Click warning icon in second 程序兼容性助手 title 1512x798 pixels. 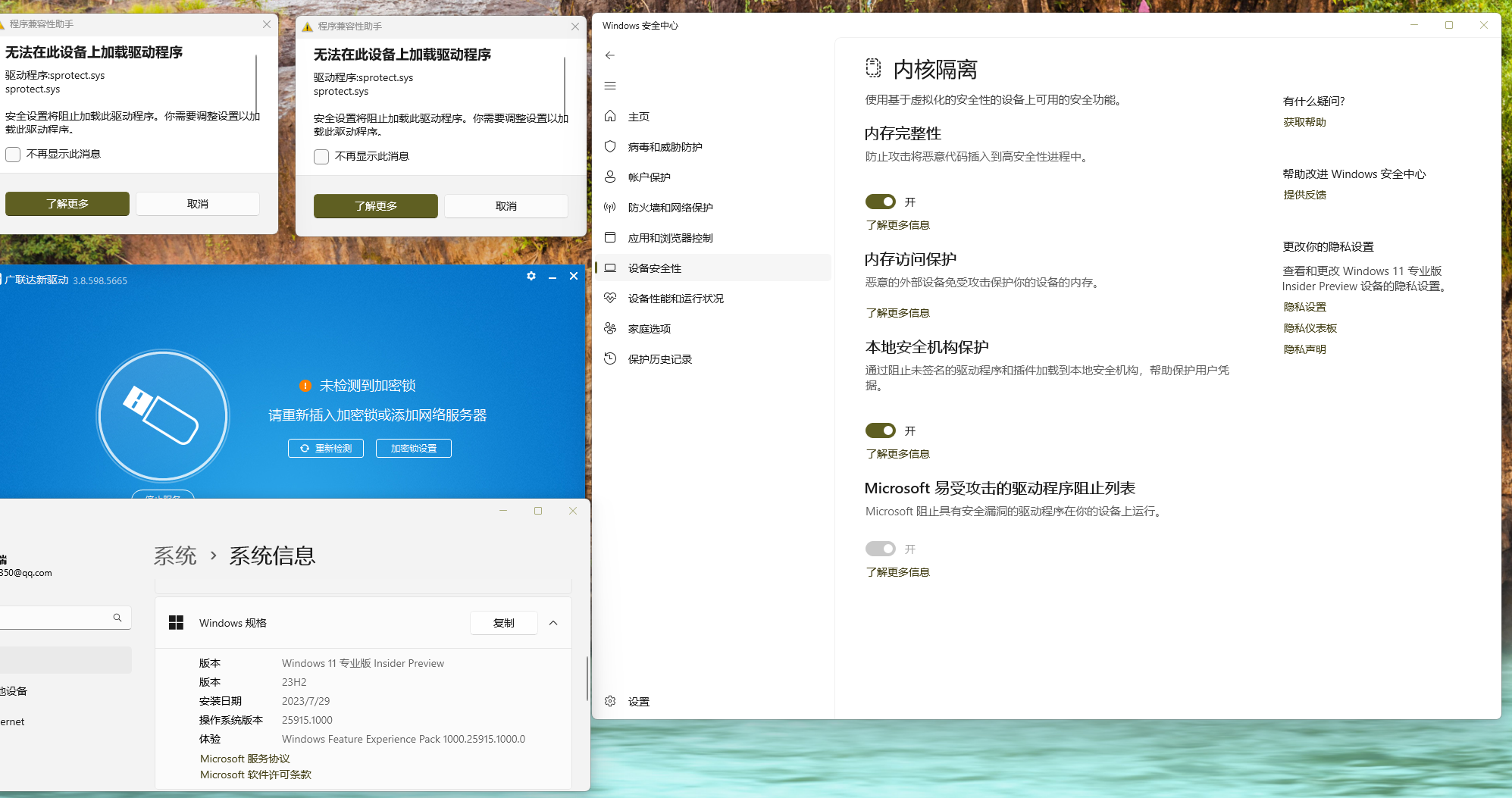(307, 27)
